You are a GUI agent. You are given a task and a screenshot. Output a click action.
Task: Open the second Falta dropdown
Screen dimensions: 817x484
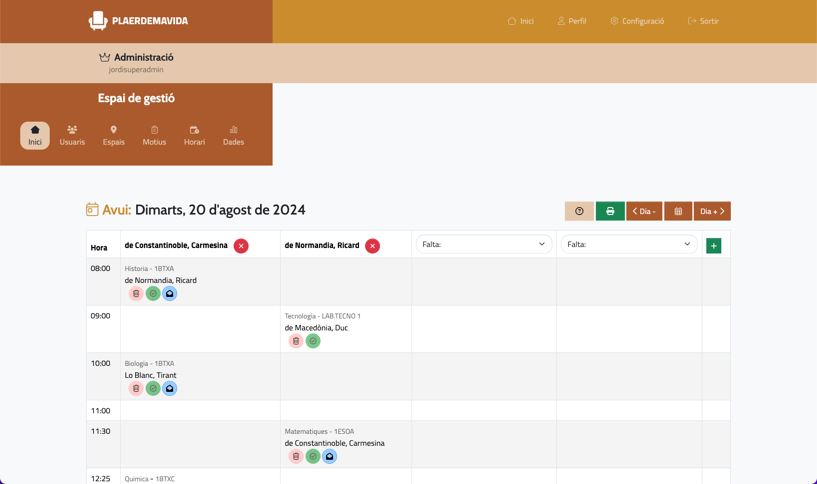[628, 244]
